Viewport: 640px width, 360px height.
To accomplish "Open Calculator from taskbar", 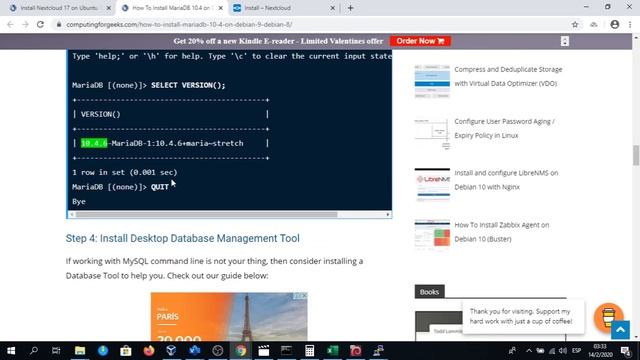I will pyautogui.click(x=309, y=351).
